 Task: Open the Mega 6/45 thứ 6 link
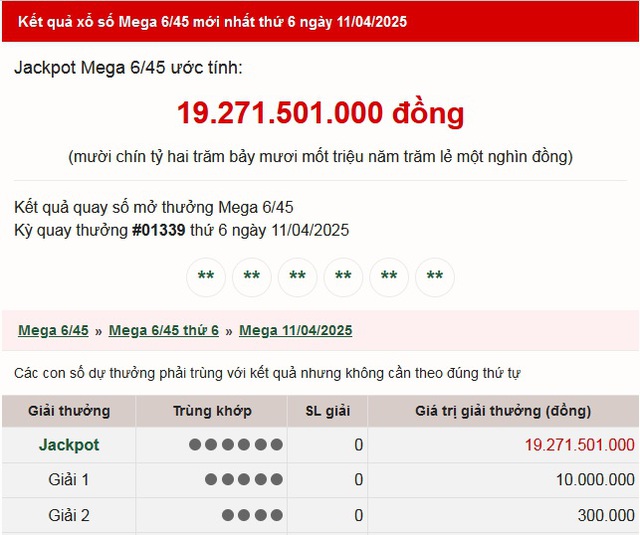pos(164,330)
